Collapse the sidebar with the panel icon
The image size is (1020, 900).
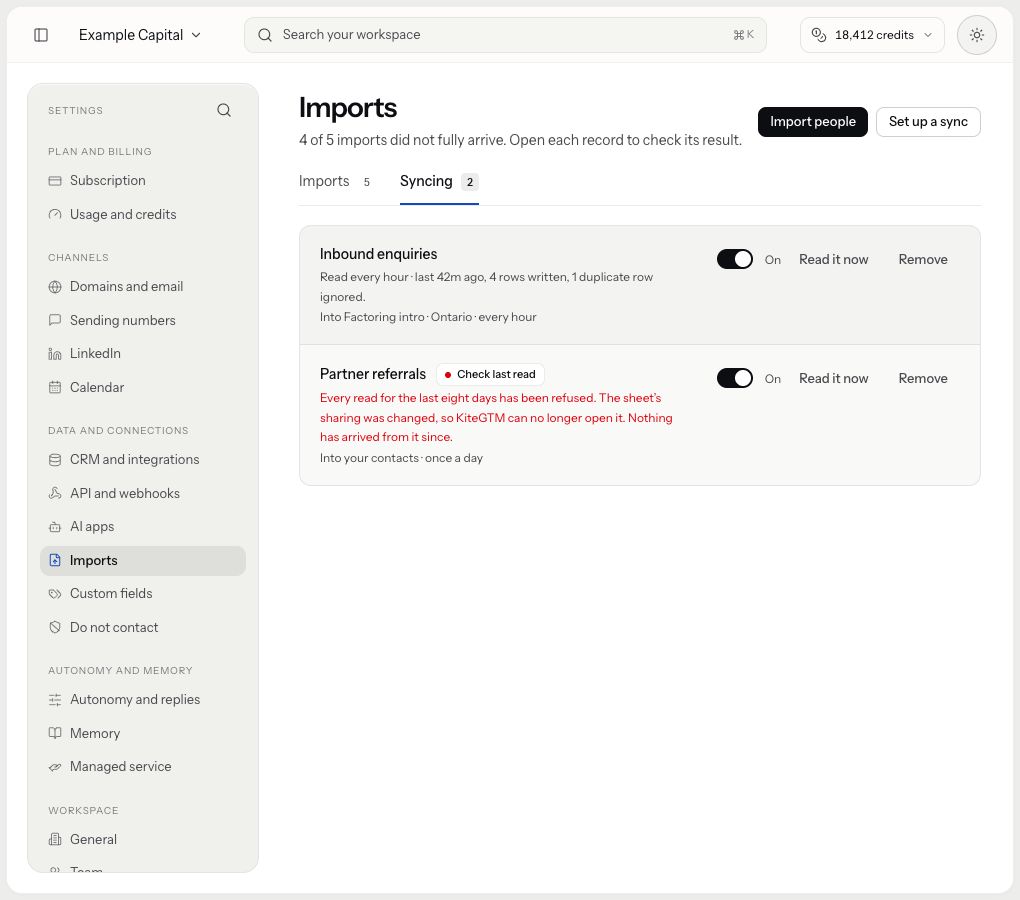tap(41, 35)
